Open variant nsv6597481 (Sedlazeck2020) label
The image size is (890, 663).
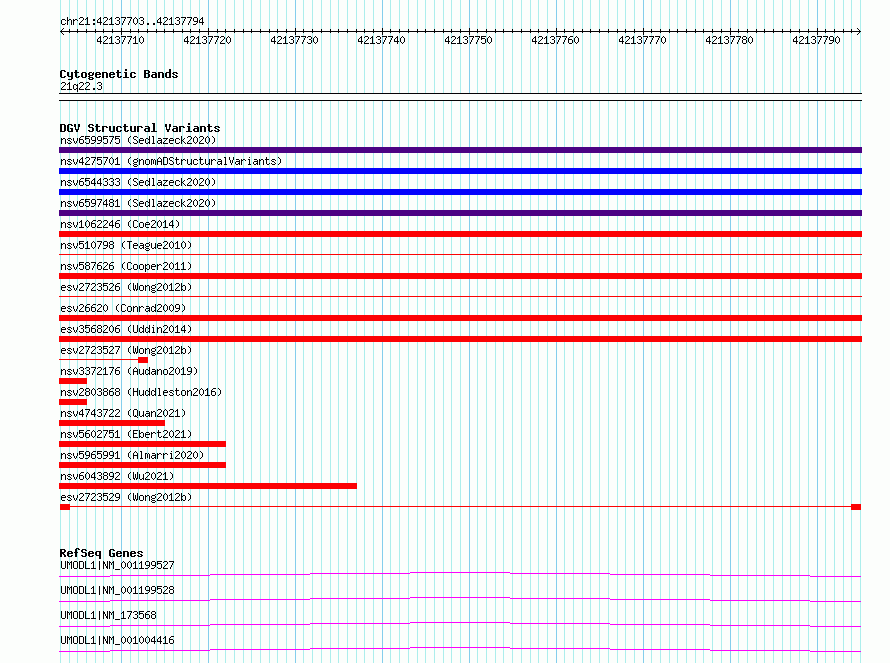tap(138, 203)
